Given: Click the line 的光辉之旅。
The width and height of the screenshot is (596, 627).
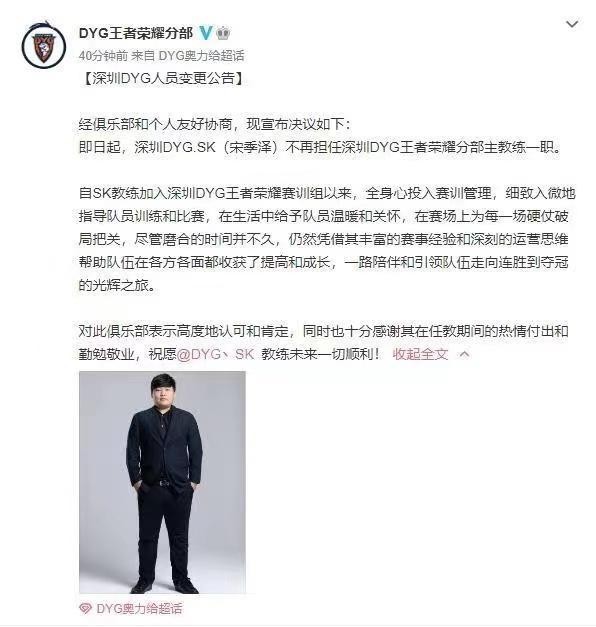Looking at the screenshot, I should (117, 285).
